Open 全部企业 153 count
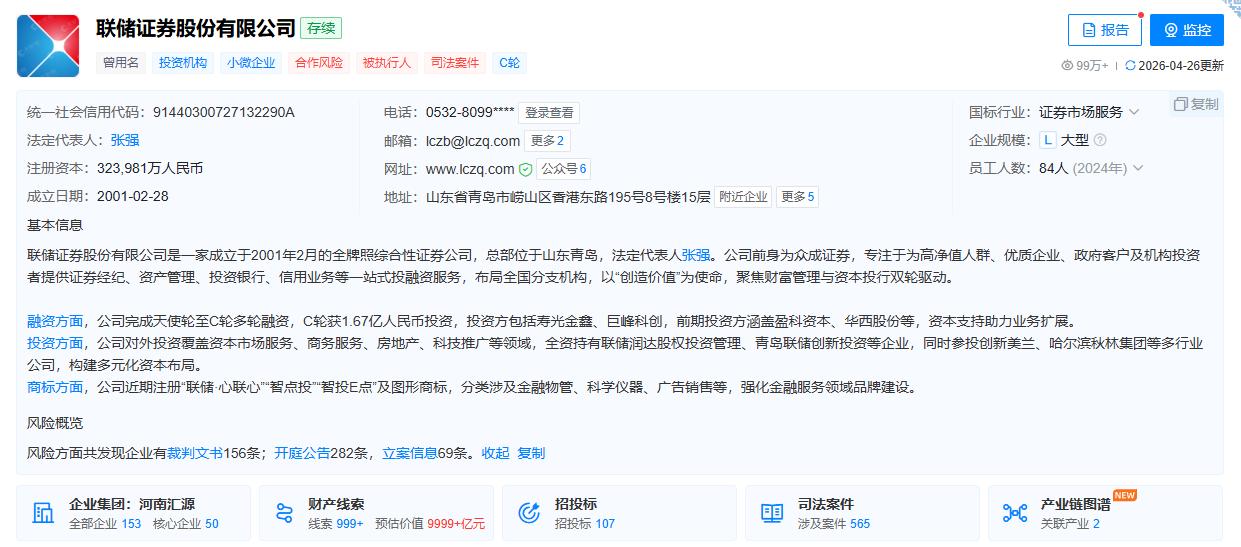The height and width of the screenshot is (547, 1241). click(105, 523)
